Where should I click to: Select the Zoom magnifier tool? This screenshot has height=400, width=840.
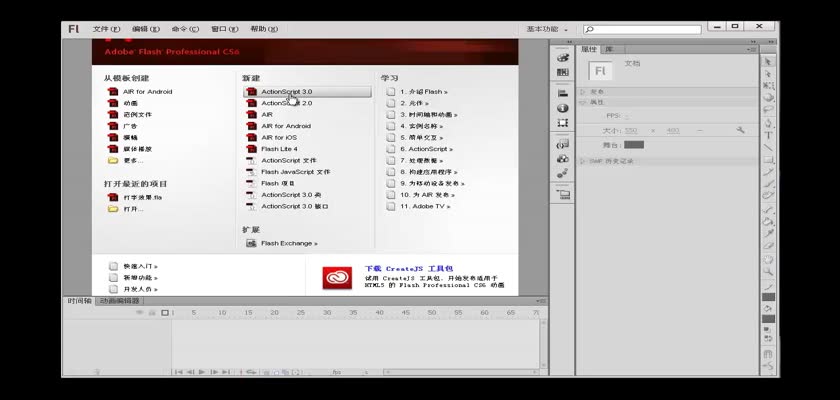click(768, 271)
